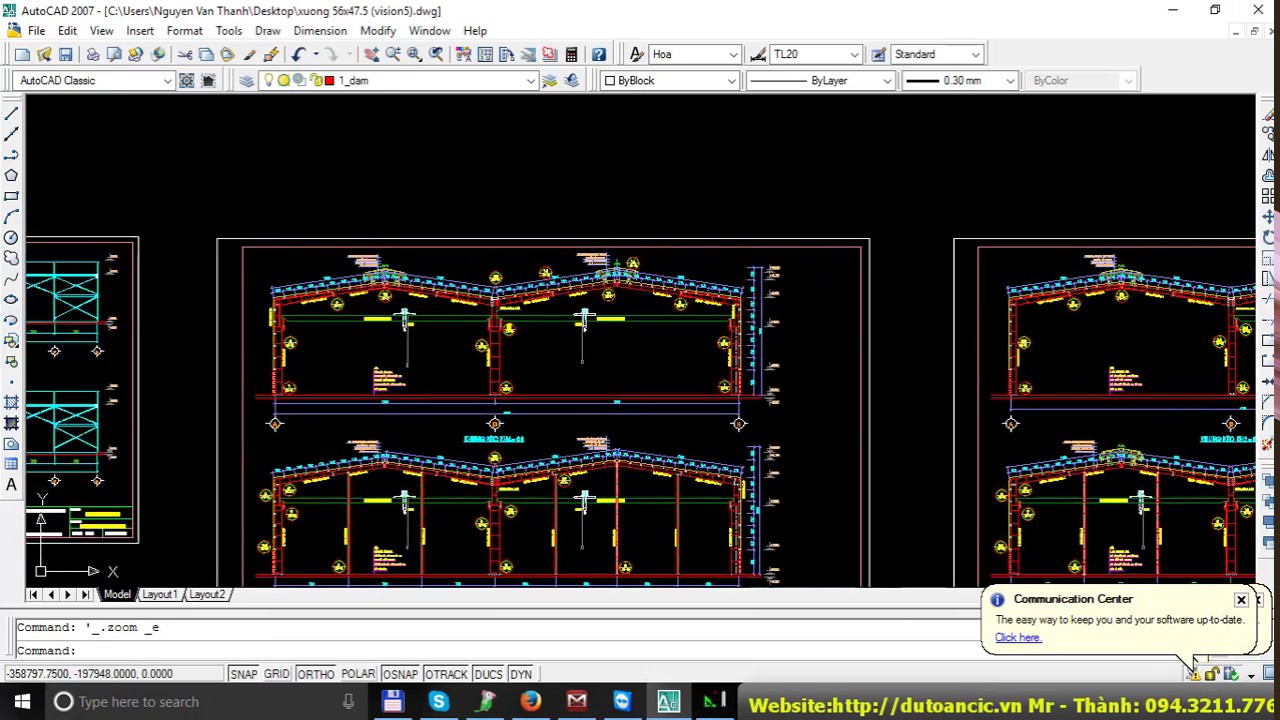Open Layer Properties Manager icon
The width and height of the screenshot is (1280, 720).
(x=246, y=80)
